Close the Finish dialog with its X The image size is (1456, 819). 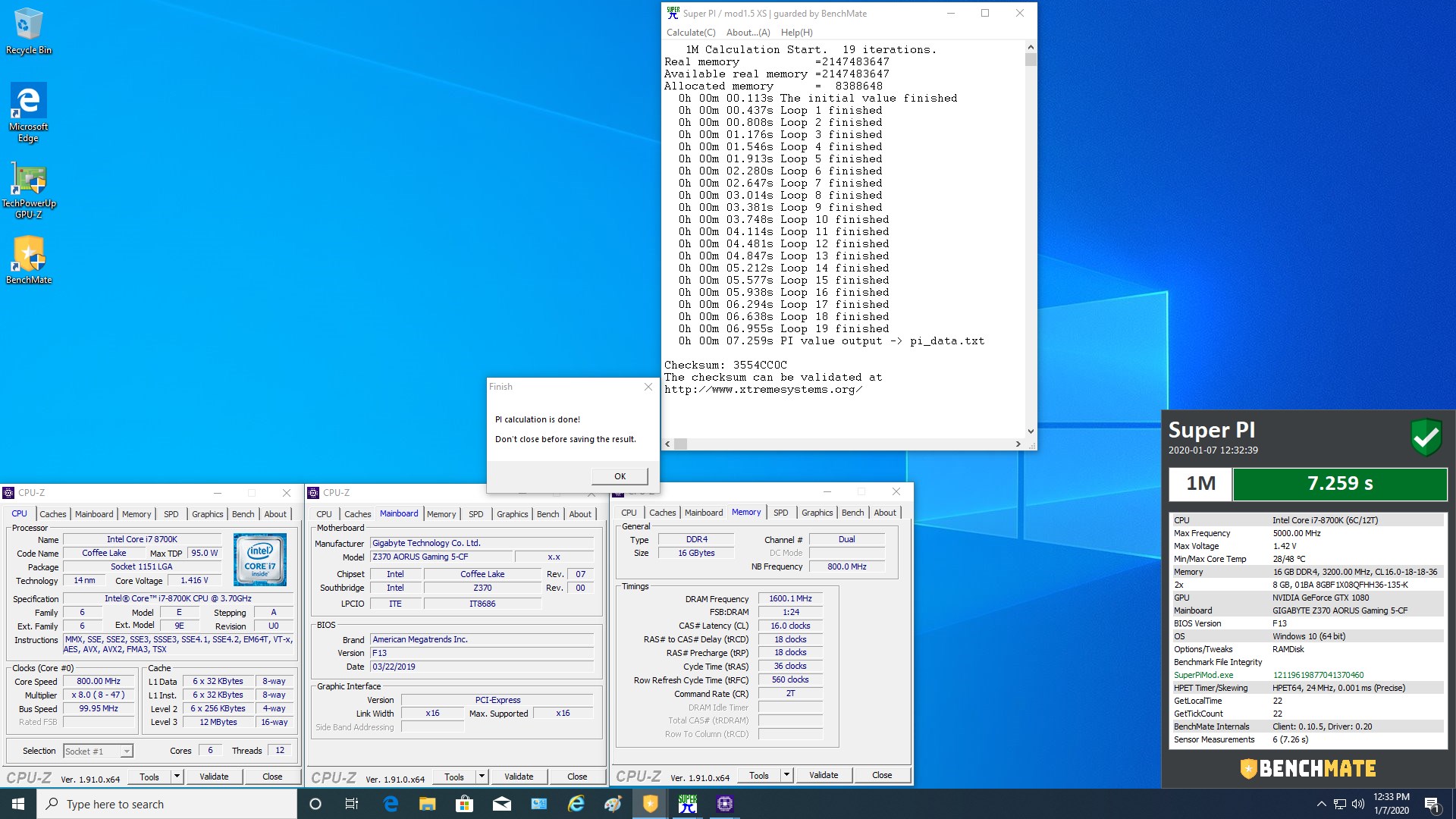pyautogui.click(x=648, y=387)
